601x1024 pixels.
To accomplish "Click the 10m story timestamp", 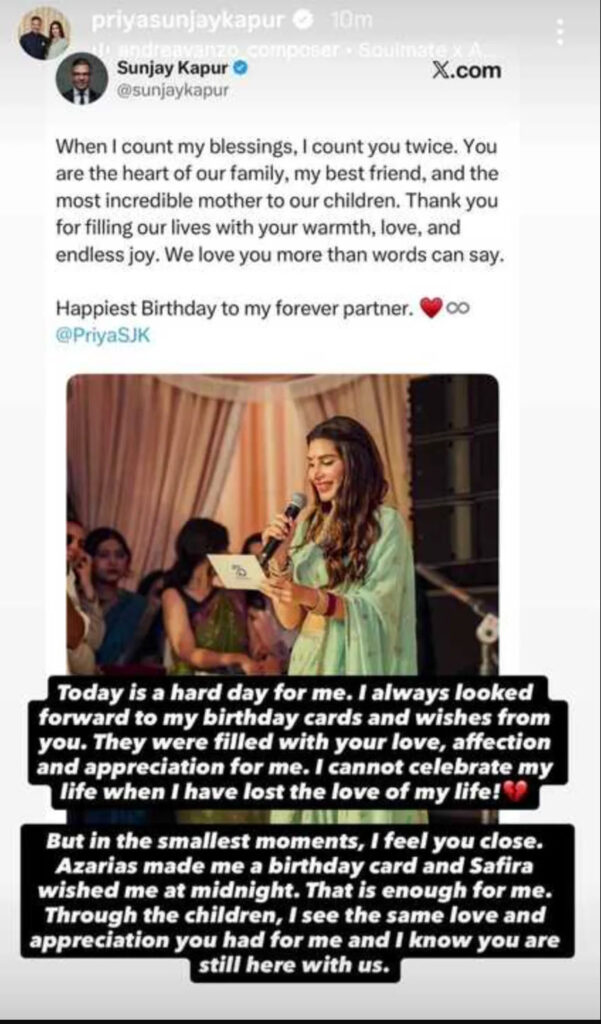I will point(351,21).
